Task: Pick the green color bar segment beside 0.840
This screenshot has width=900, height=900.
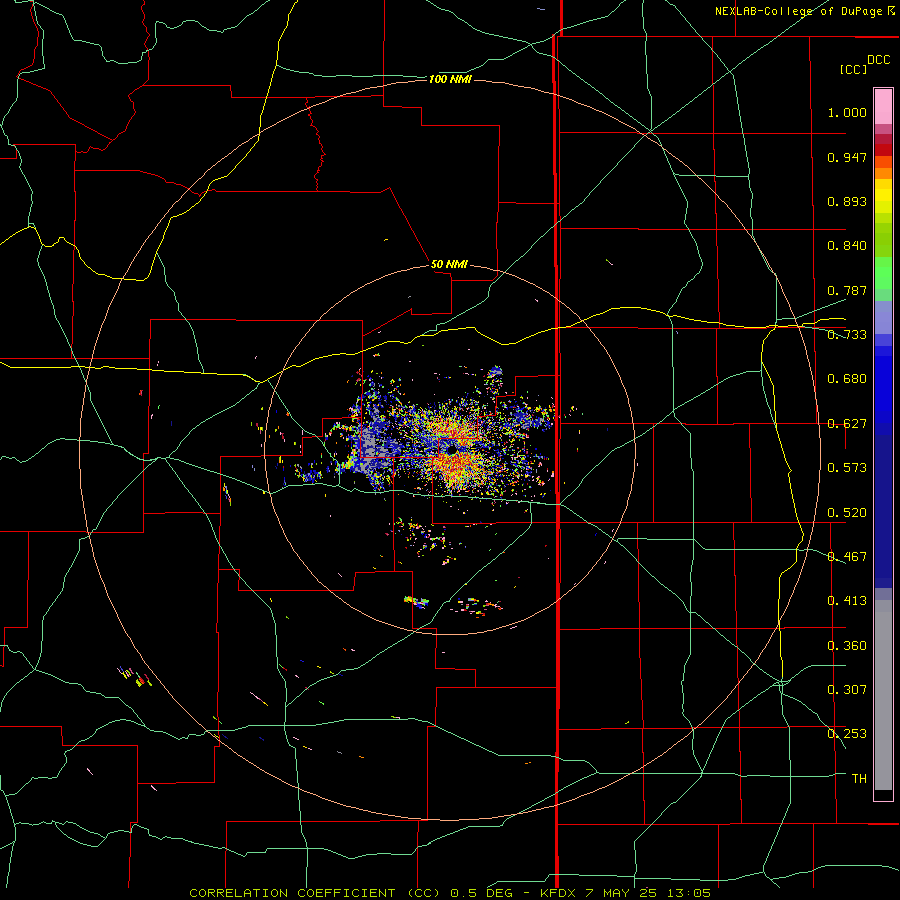Action: tap(883, 240)
